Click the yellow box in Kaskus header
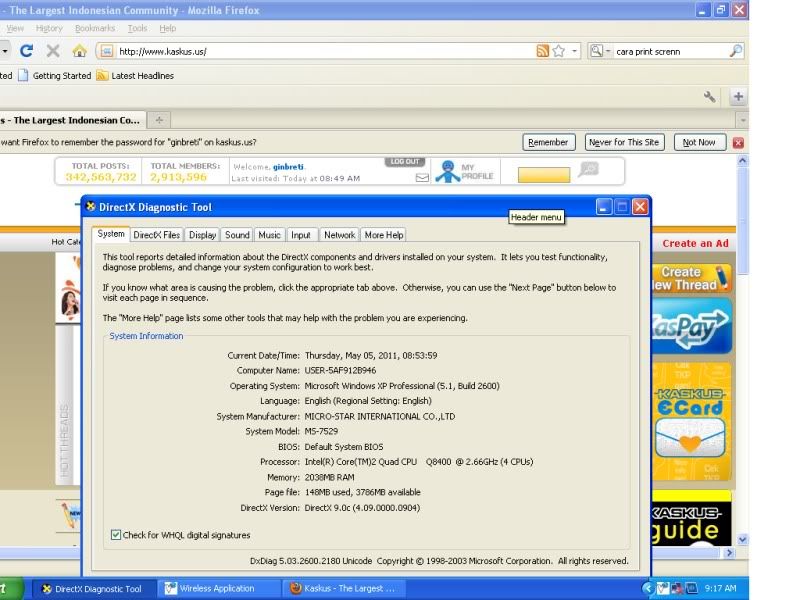Image resolution: width=800 pixels, height=600 pixels. (x=543, y=174)
